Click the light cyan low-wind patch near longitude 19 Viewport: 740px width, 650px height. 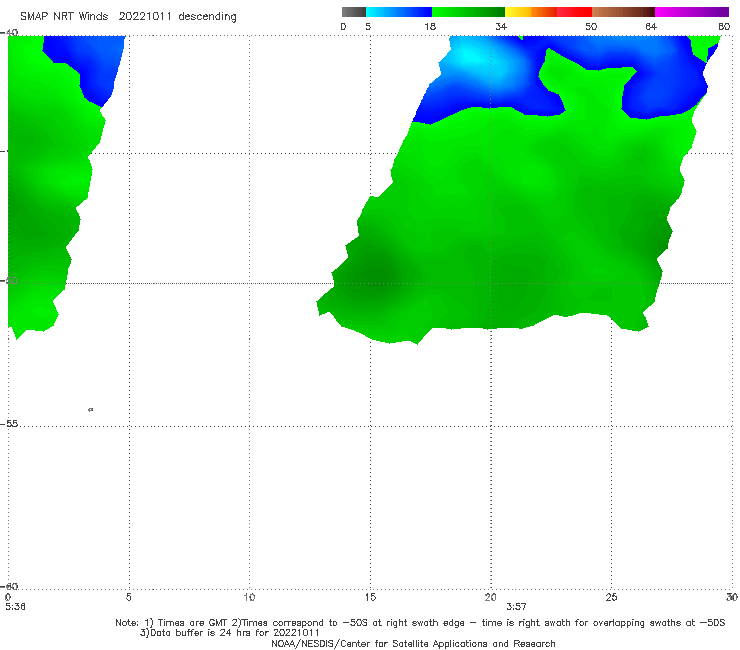click(473, 56)
